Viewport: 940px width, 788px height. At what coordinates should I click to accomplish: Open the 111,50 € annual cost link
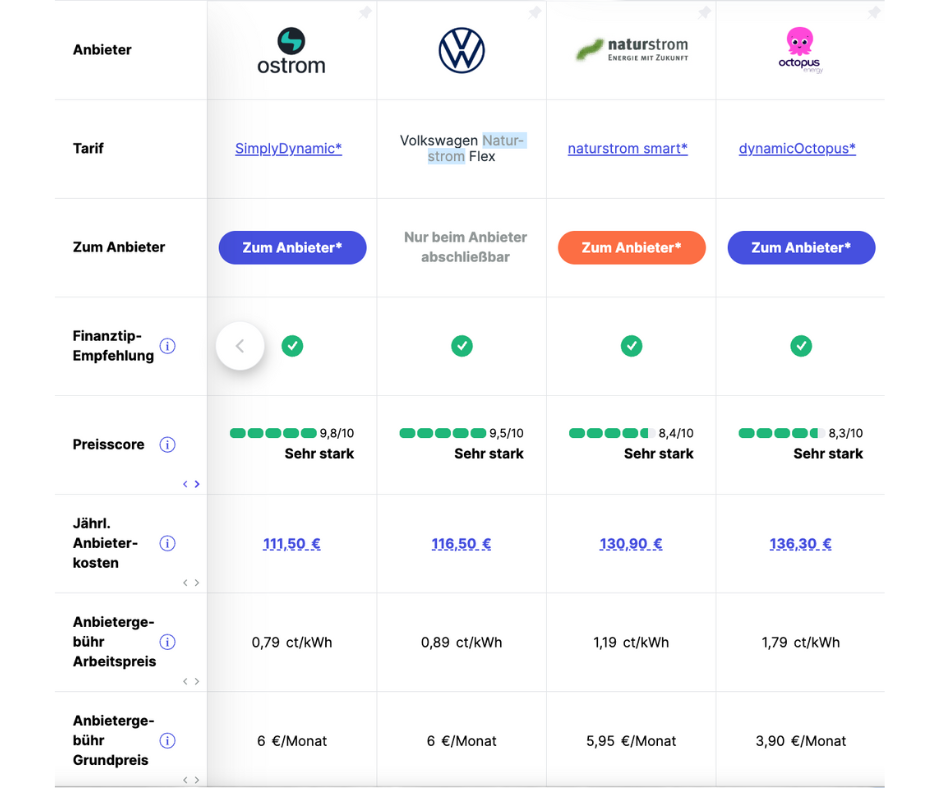click(292, 544)
